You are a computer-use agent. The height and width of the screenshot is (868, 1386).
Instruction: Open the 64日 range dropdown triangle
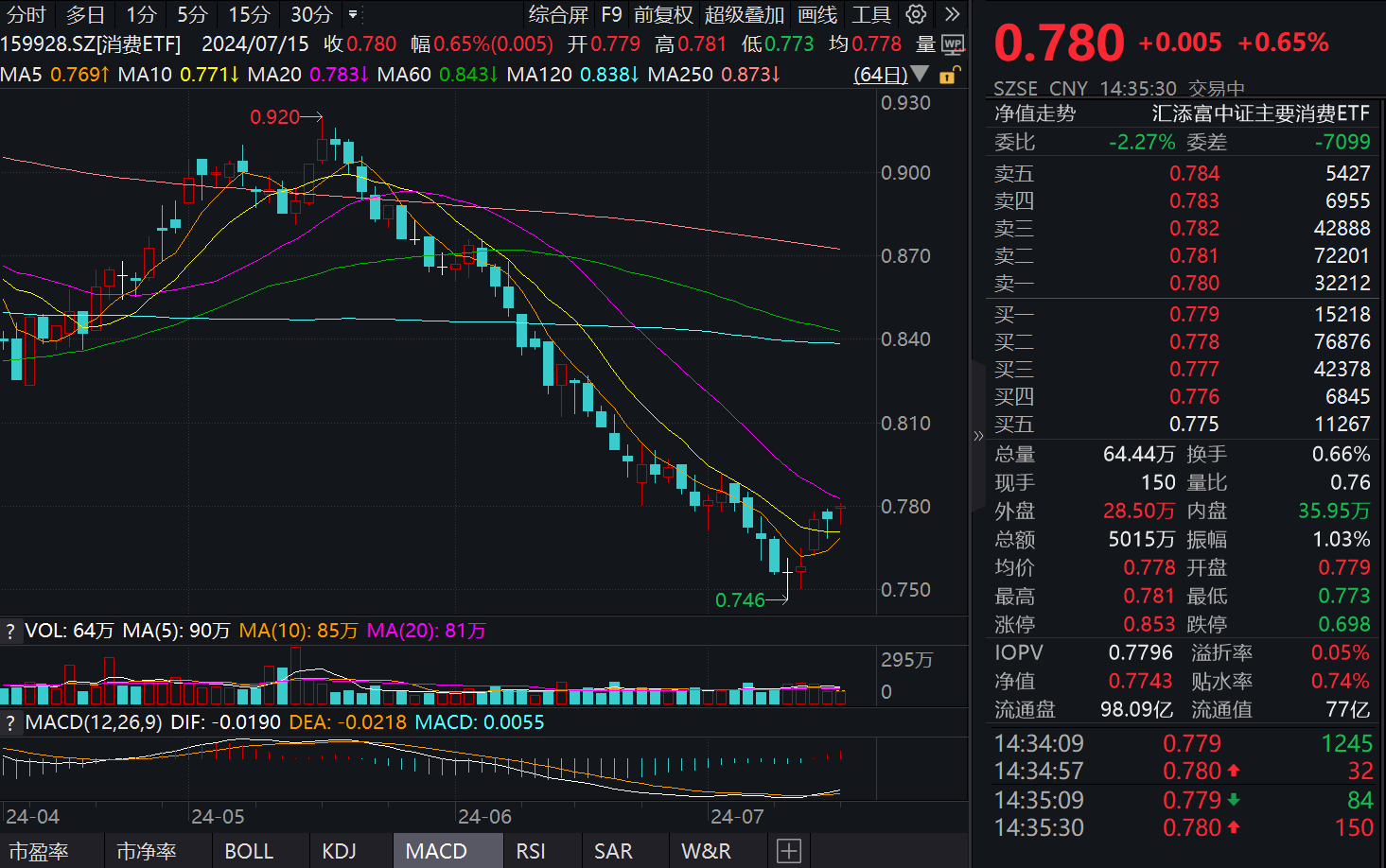pos(919,74)
